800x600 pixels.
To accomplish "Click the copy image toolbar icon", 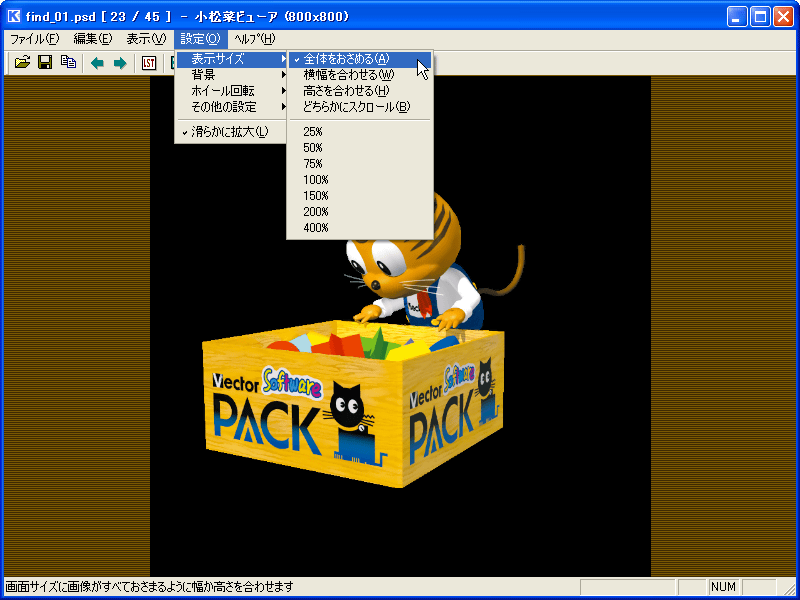I will (x=68, y=63).
